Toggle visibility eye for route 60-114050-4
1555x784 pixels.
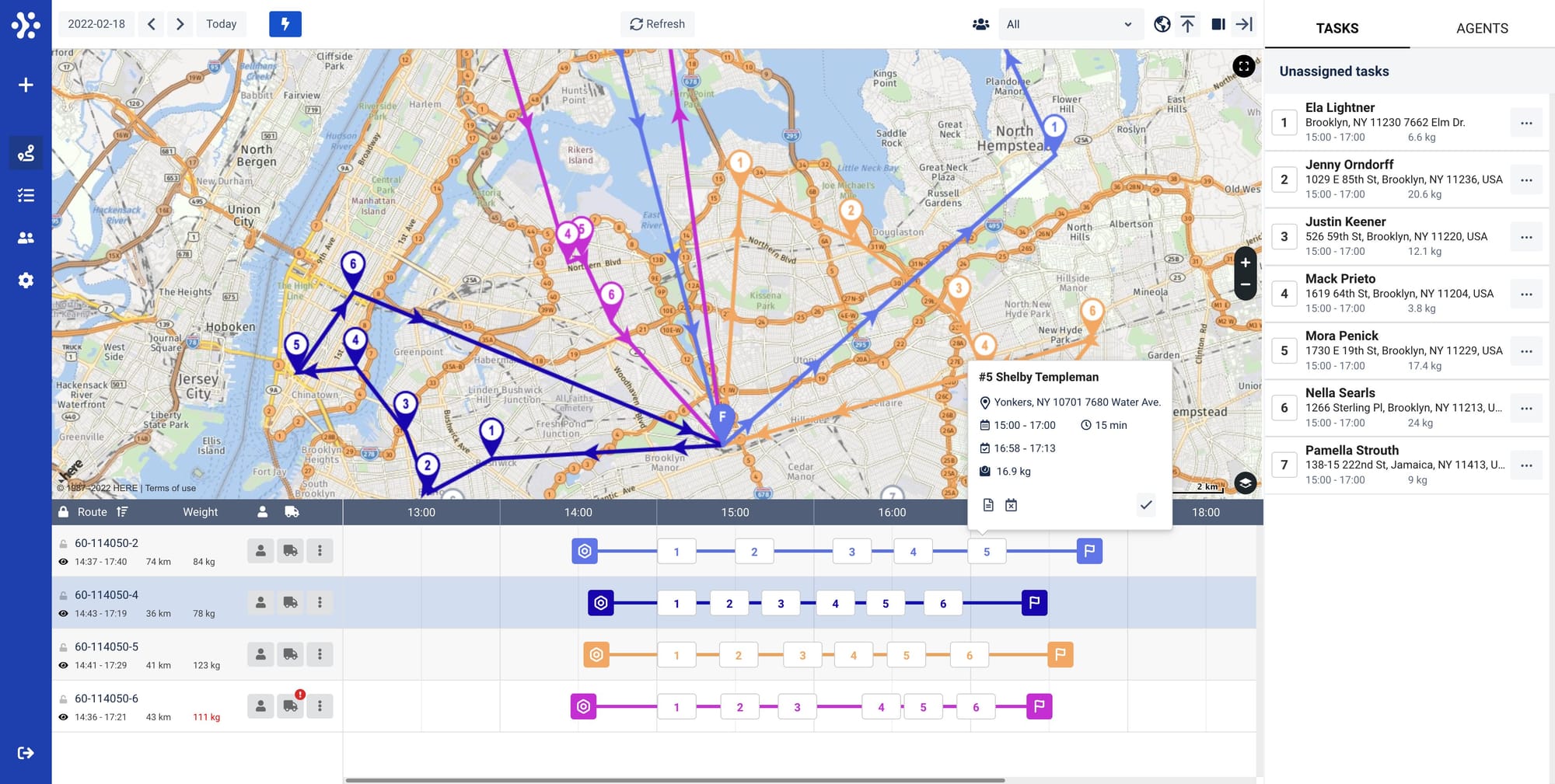[64, 614]
